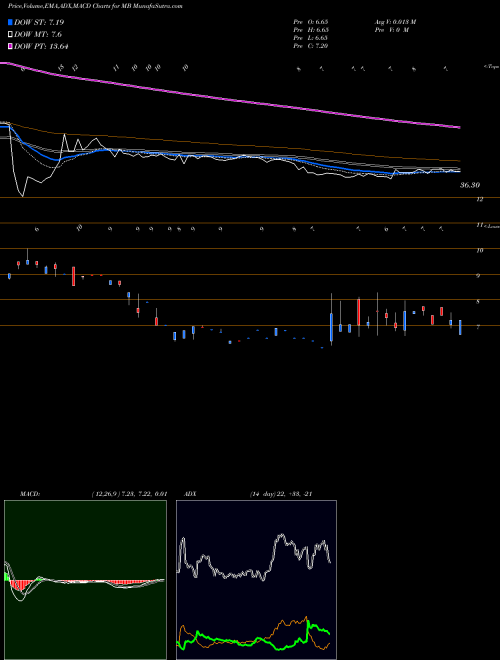The image size is (500, 660).
Task: Click the MACD '(12,26,9) 7.23, 7.22, 0.01' values
Action: [x=129, y=494]
